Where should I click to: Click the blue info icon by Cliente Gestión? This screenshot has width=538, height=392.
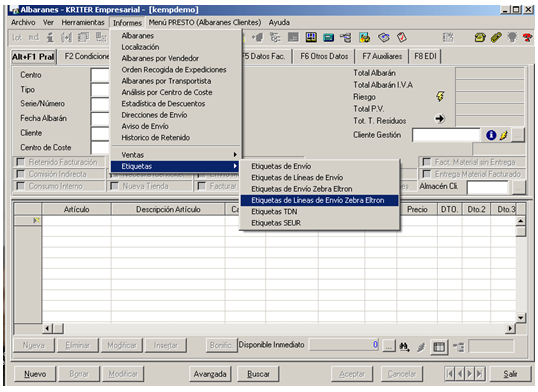click(x=491, y=135)
